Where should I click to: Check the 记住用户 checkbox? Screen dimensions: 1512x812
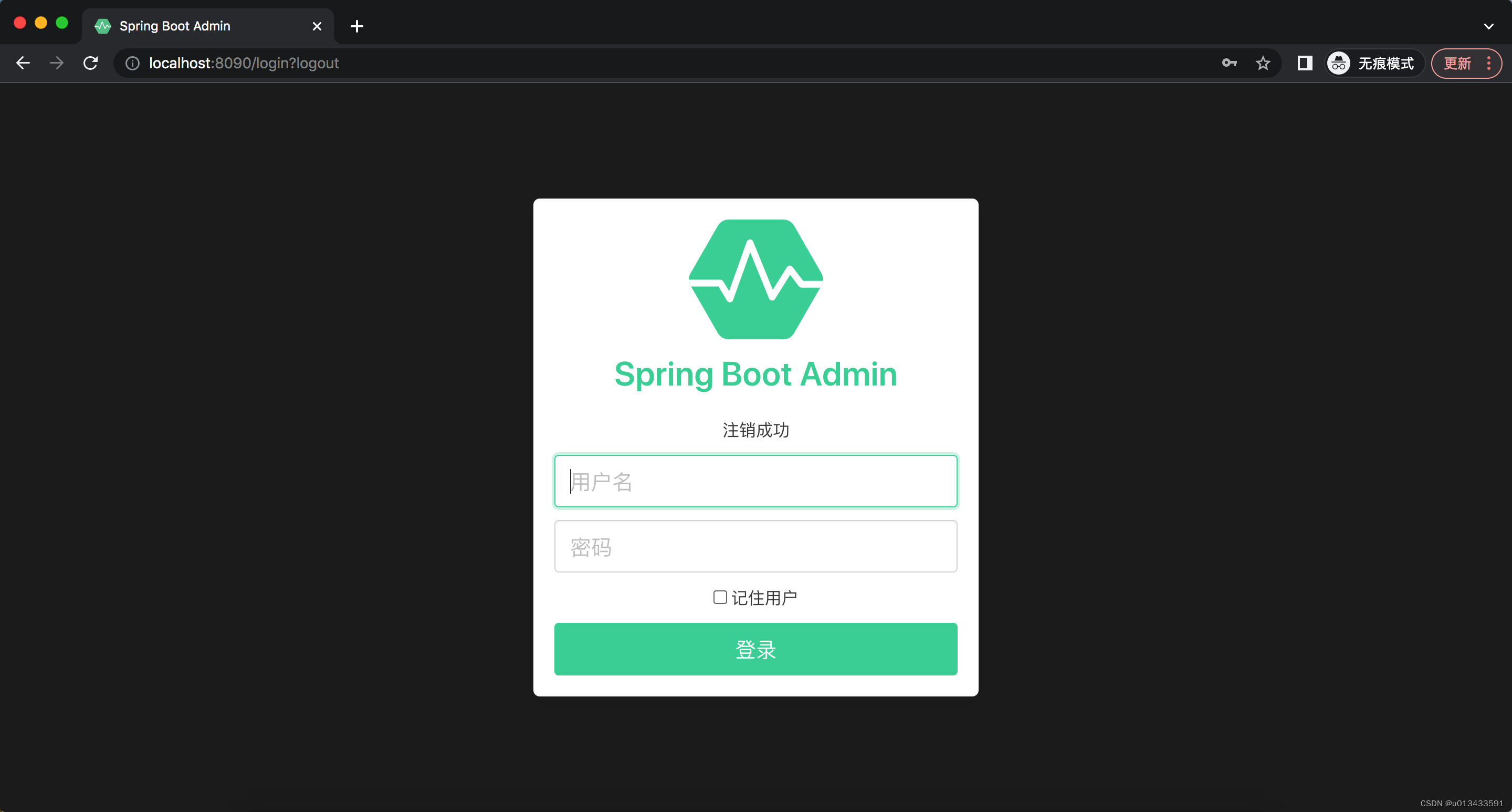[720, 597]
